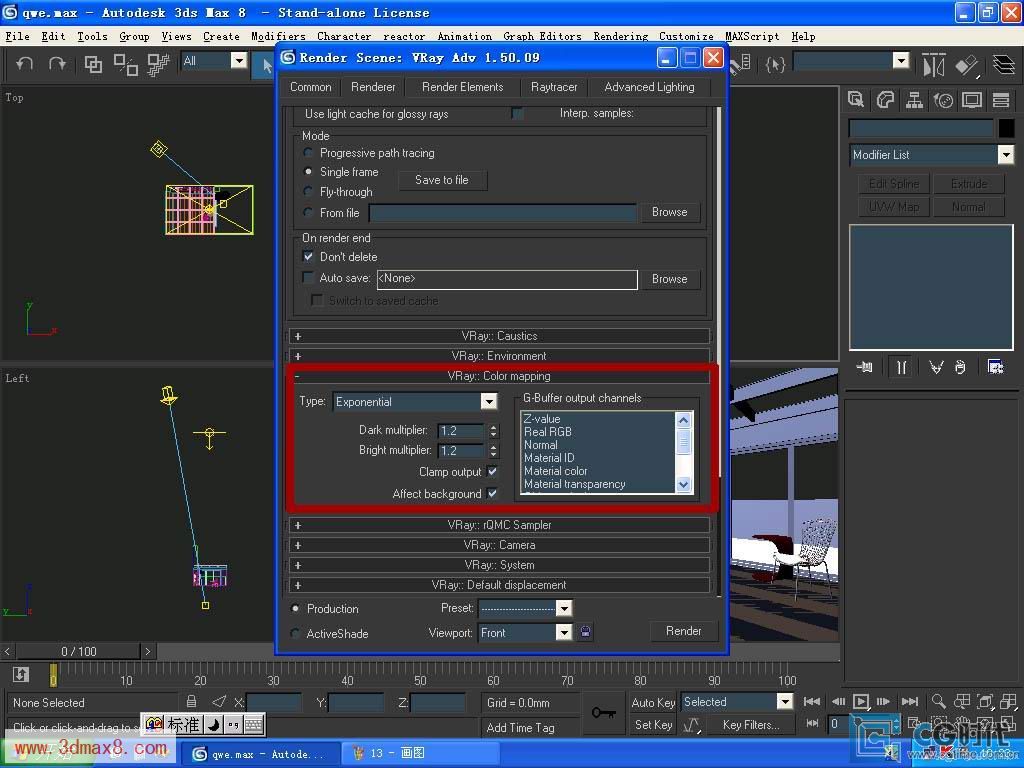Image resolution: width=1024 pixels, height=768 pixels.
Task: Open the Viewport dropdown showing Front
Action: (564, 632)
